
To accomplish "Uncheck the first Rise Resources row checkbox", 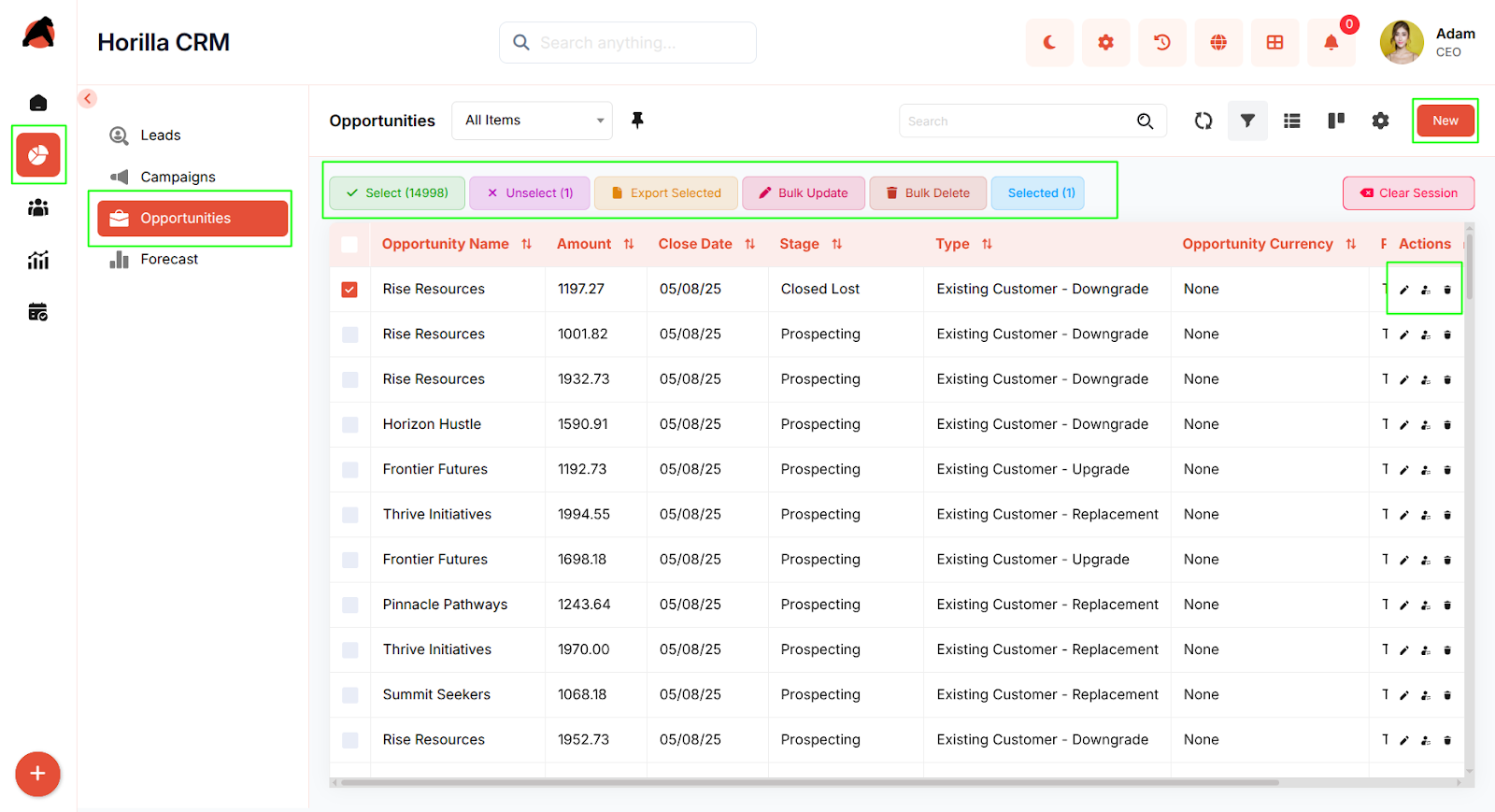I will coord(349,290).
